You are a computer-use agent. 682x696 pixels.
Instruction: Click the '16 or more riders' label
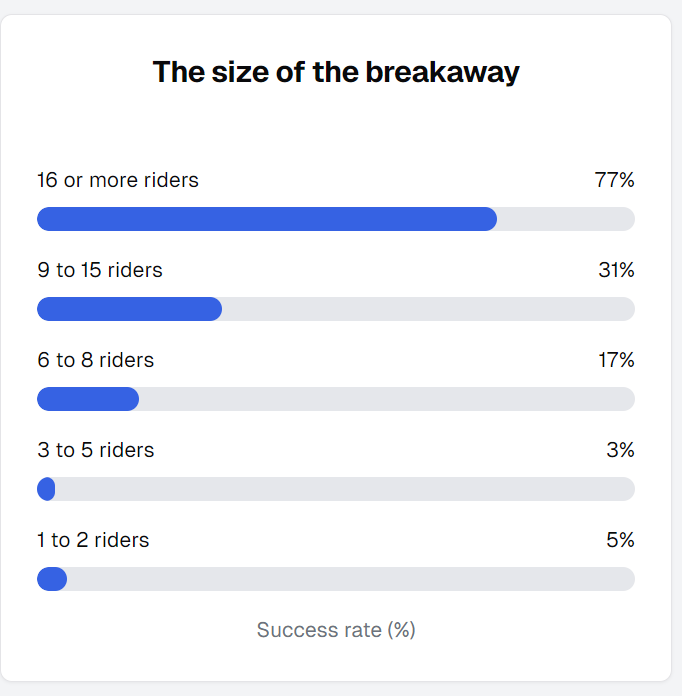118,180
